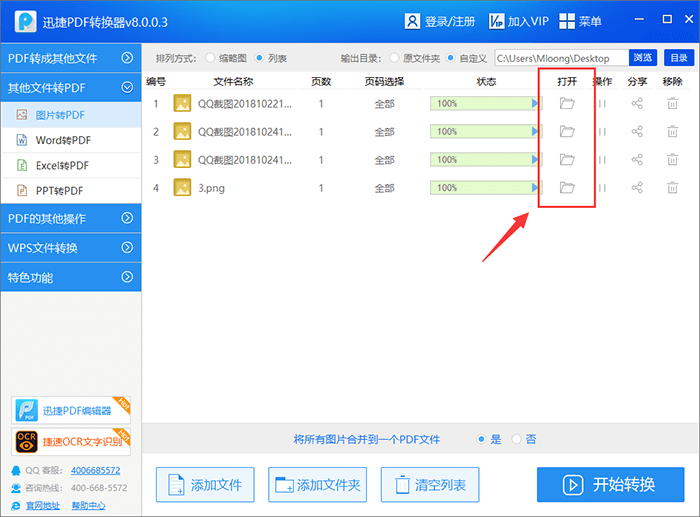Open output folder for 3.png
The height and width of the screenshot is (517, 700).
coord(567,188)
